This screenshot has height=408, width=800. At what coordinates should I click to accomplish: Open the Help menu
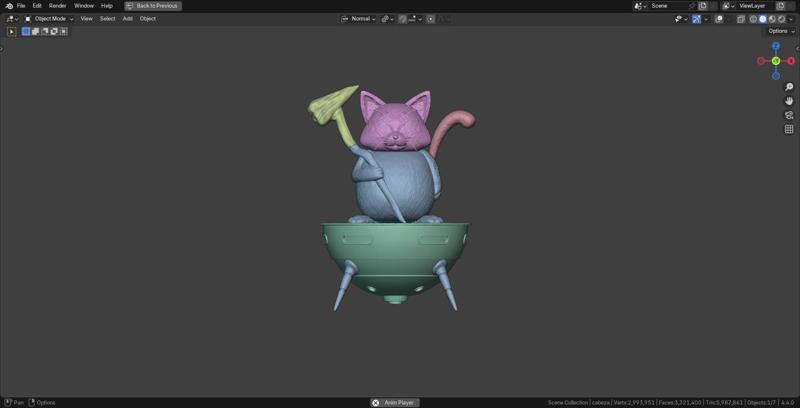(107, 6)
